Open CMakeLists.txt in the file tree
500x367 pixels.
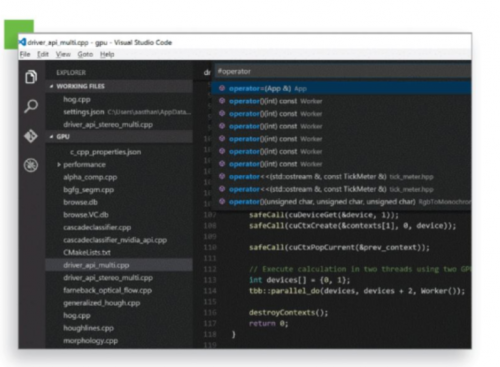(x=87, y=253)
